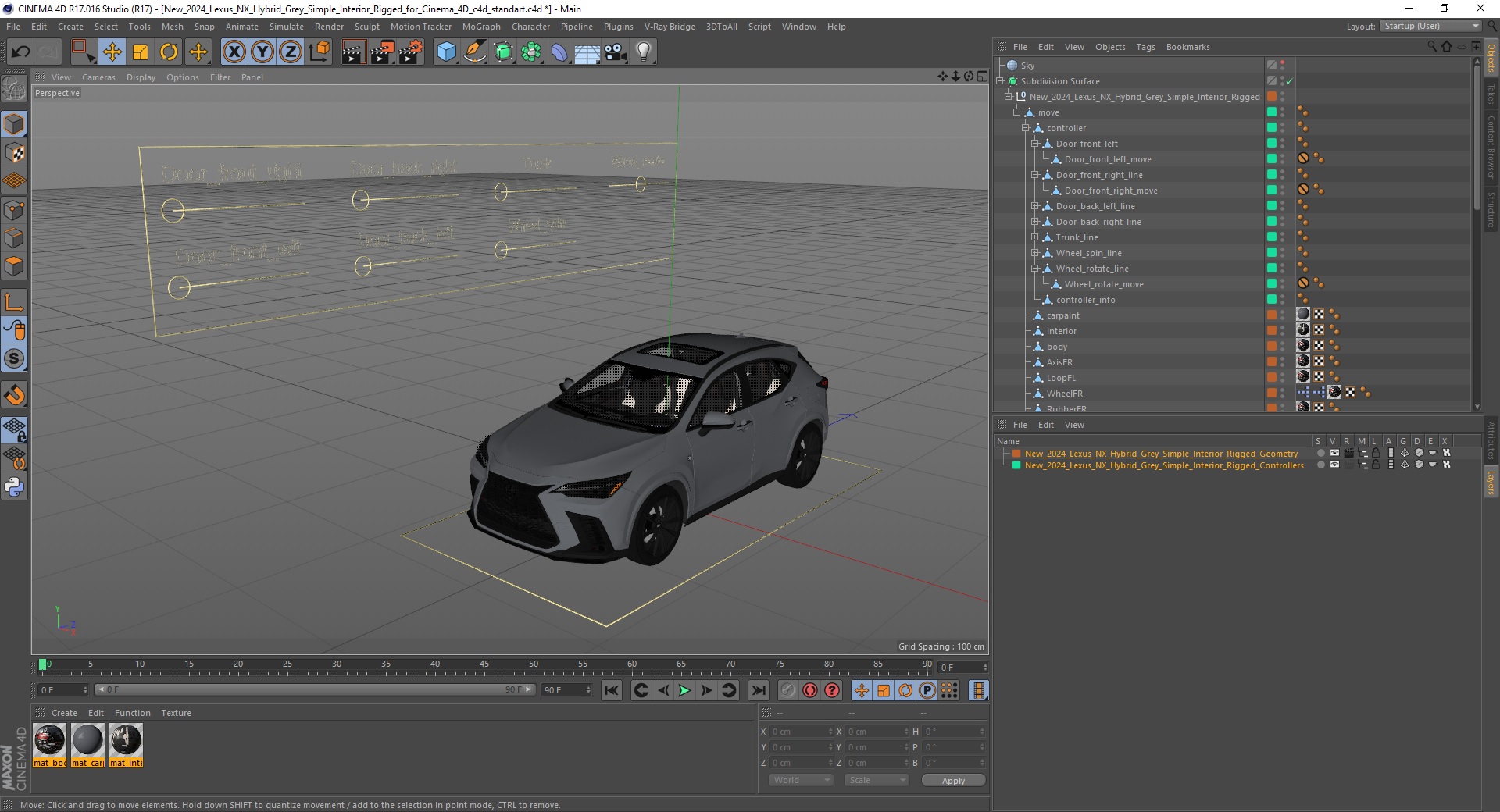Viewport: 1500px width, 812px height.
Task: Click the Array modeling green icon
Action: tap(532, 52)
